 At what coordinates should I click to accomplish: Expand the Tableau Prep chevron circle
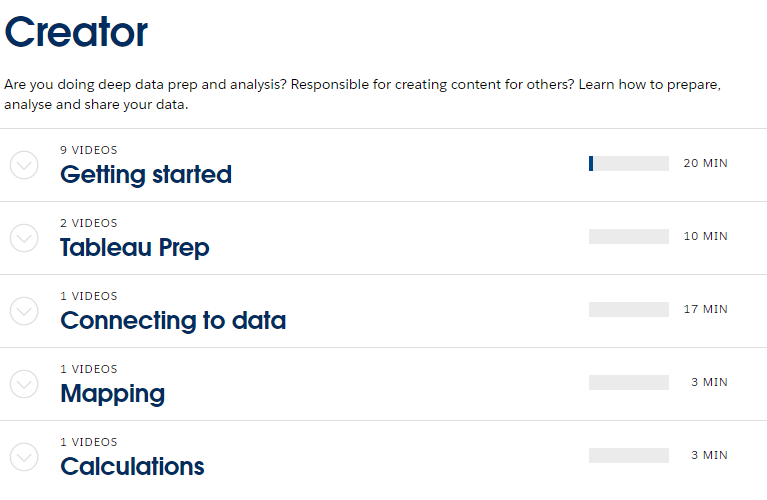(24, 238)
